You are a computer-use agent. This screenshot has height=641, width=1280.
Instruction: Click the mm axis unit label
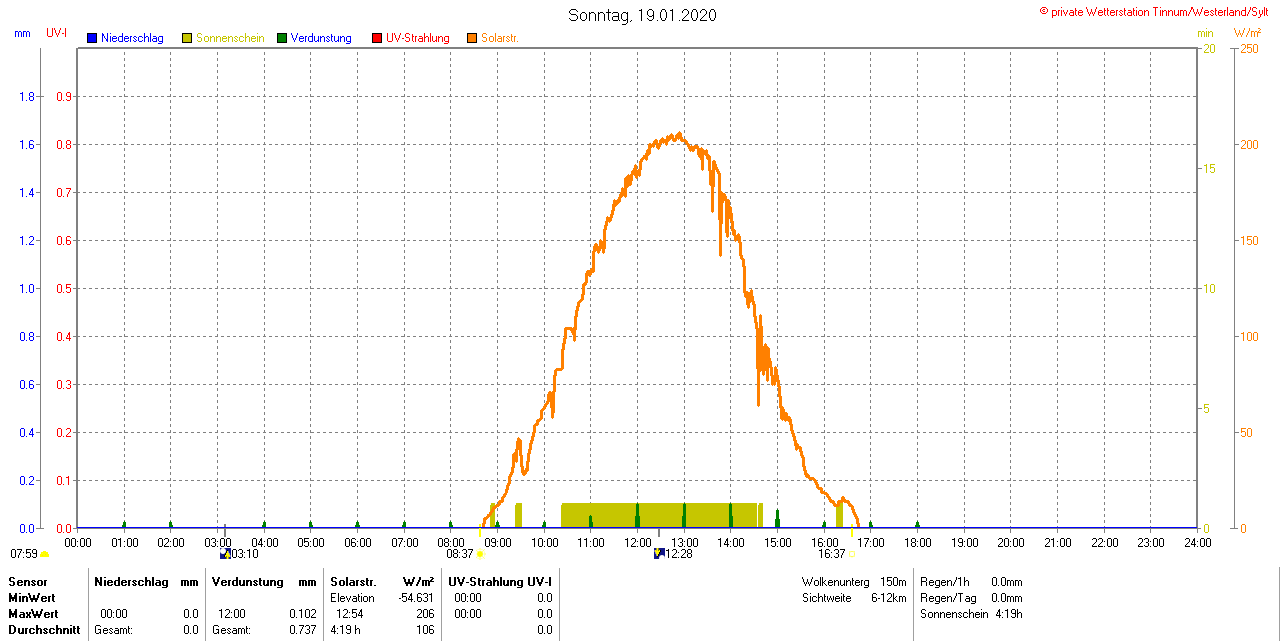pos(22,33)
